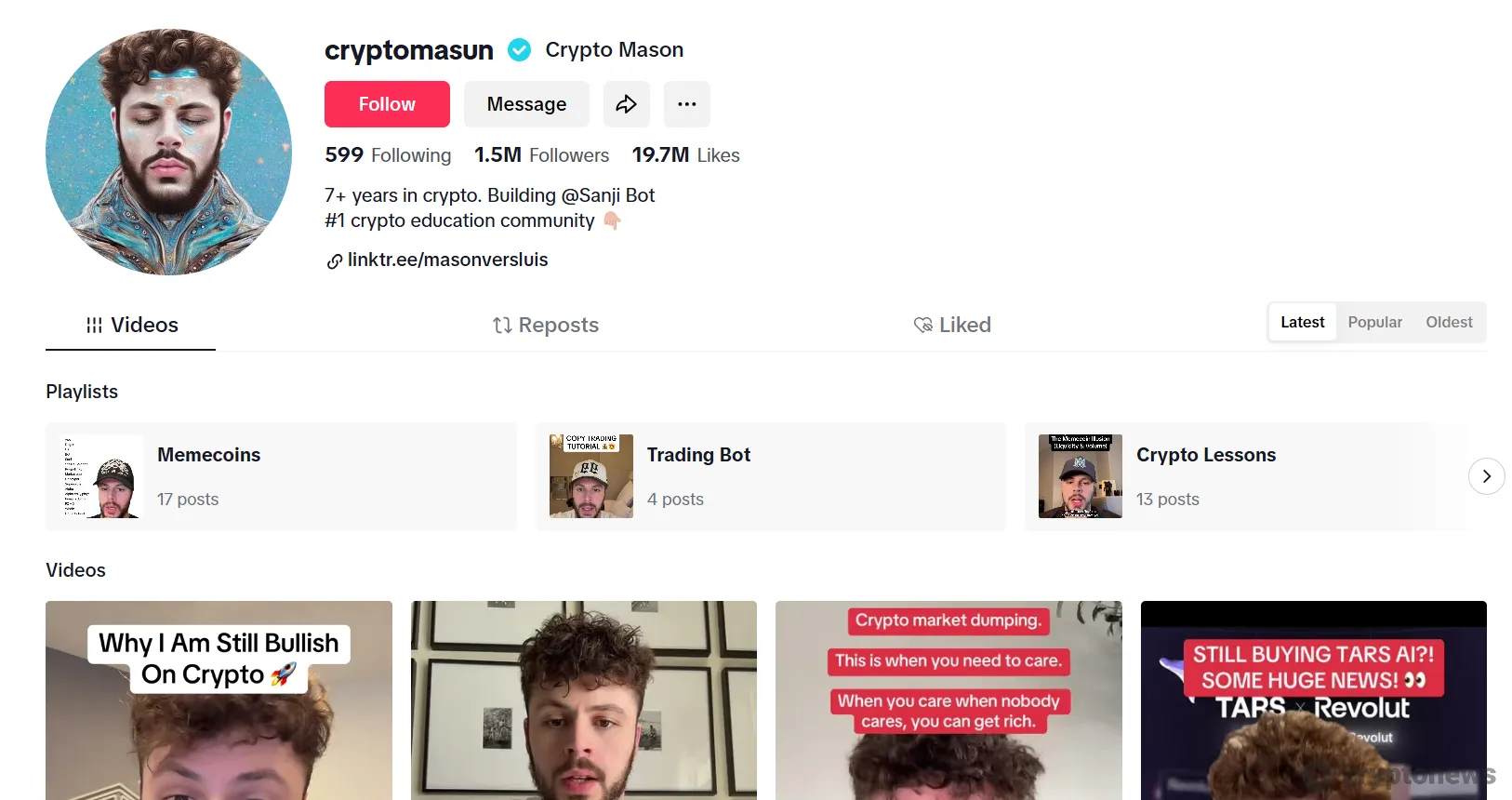Screen dimensions: 1512x800
Task: Message Crypto Mason
Action: 526,104
